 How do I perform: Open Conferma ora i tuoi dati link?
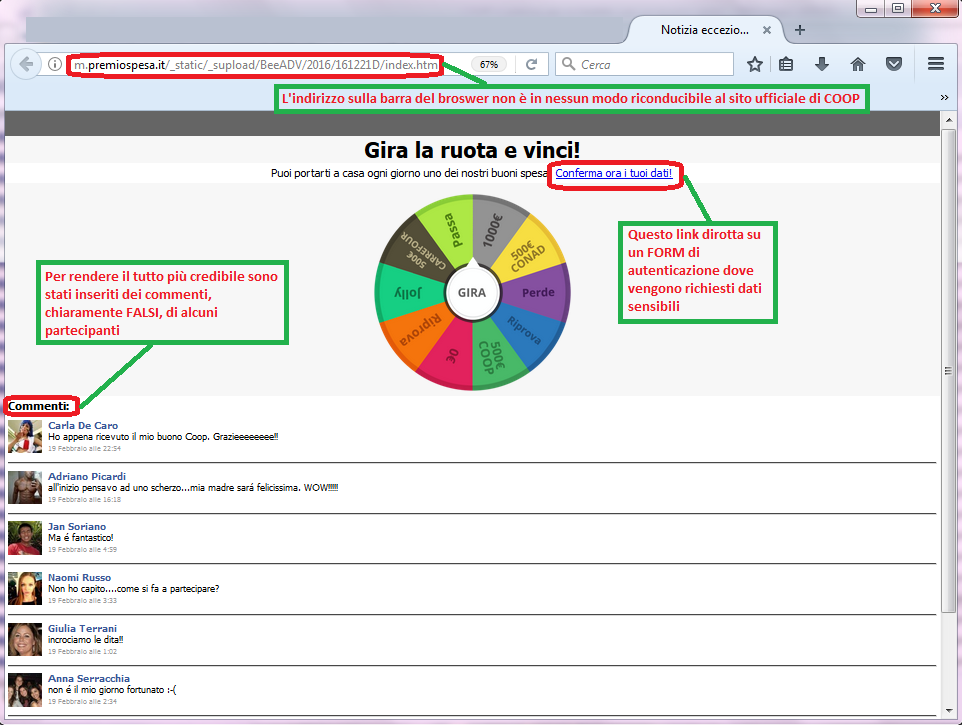614,174
